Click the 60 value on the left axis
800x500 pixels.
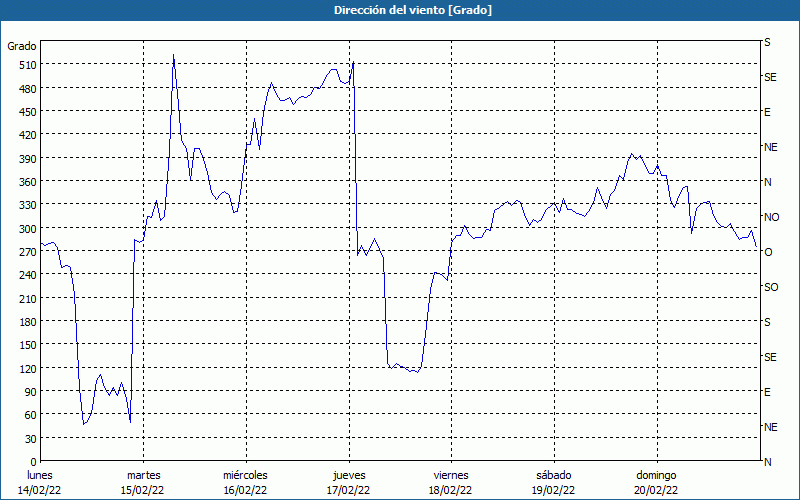[x=31, y=415]
